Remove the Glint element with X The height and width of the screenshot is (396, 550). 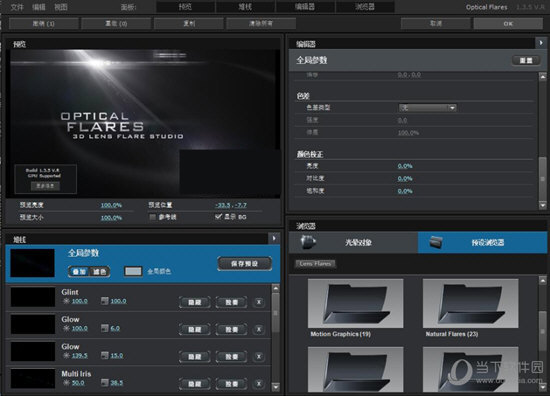point(259,302)
